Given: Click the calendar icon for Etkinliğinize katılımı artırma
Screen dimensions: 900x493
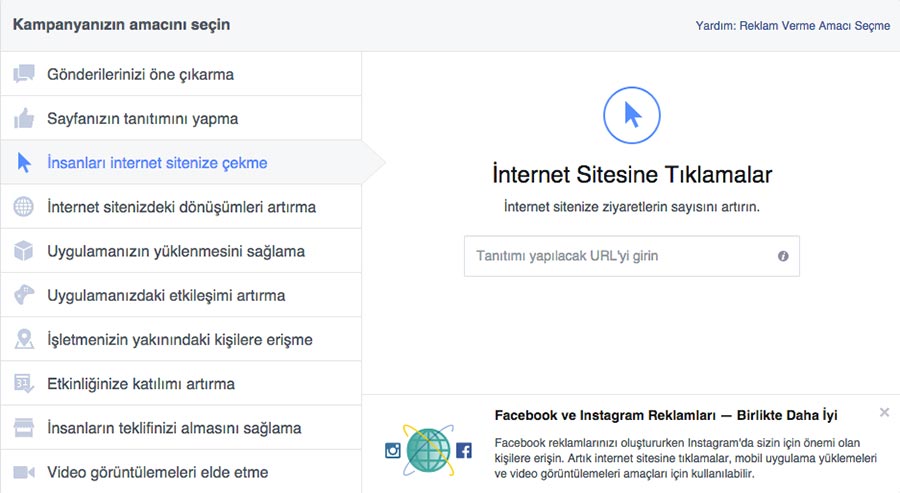Looking at the screenshot, I should coord(24,383).
